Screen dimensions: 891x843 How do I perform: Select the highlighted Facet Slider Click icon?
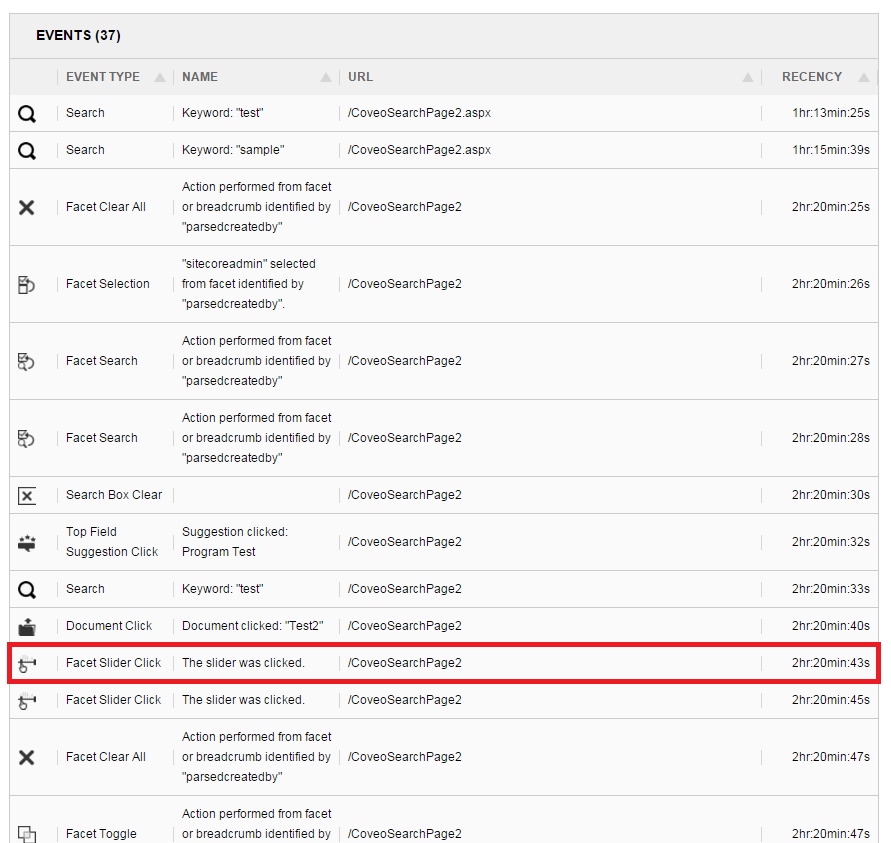pos(24,662)
